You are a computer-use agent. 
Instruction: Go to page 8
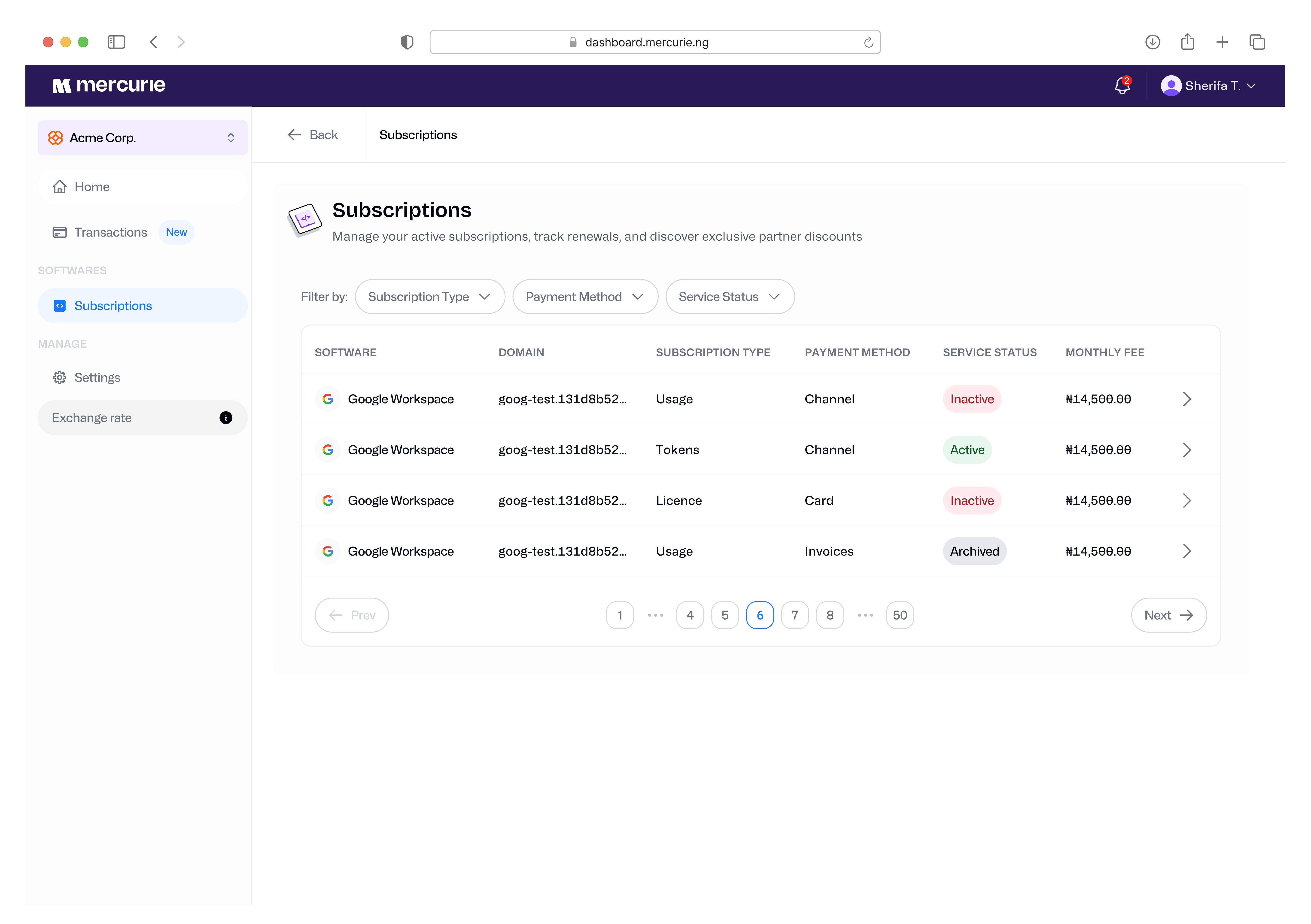830,615
